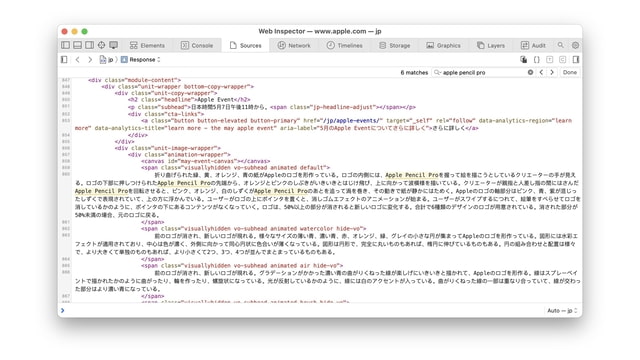Click the apple pencil pro search field
Image resolution: width=640 pixels, height=360 pixels.
[484, 72]
